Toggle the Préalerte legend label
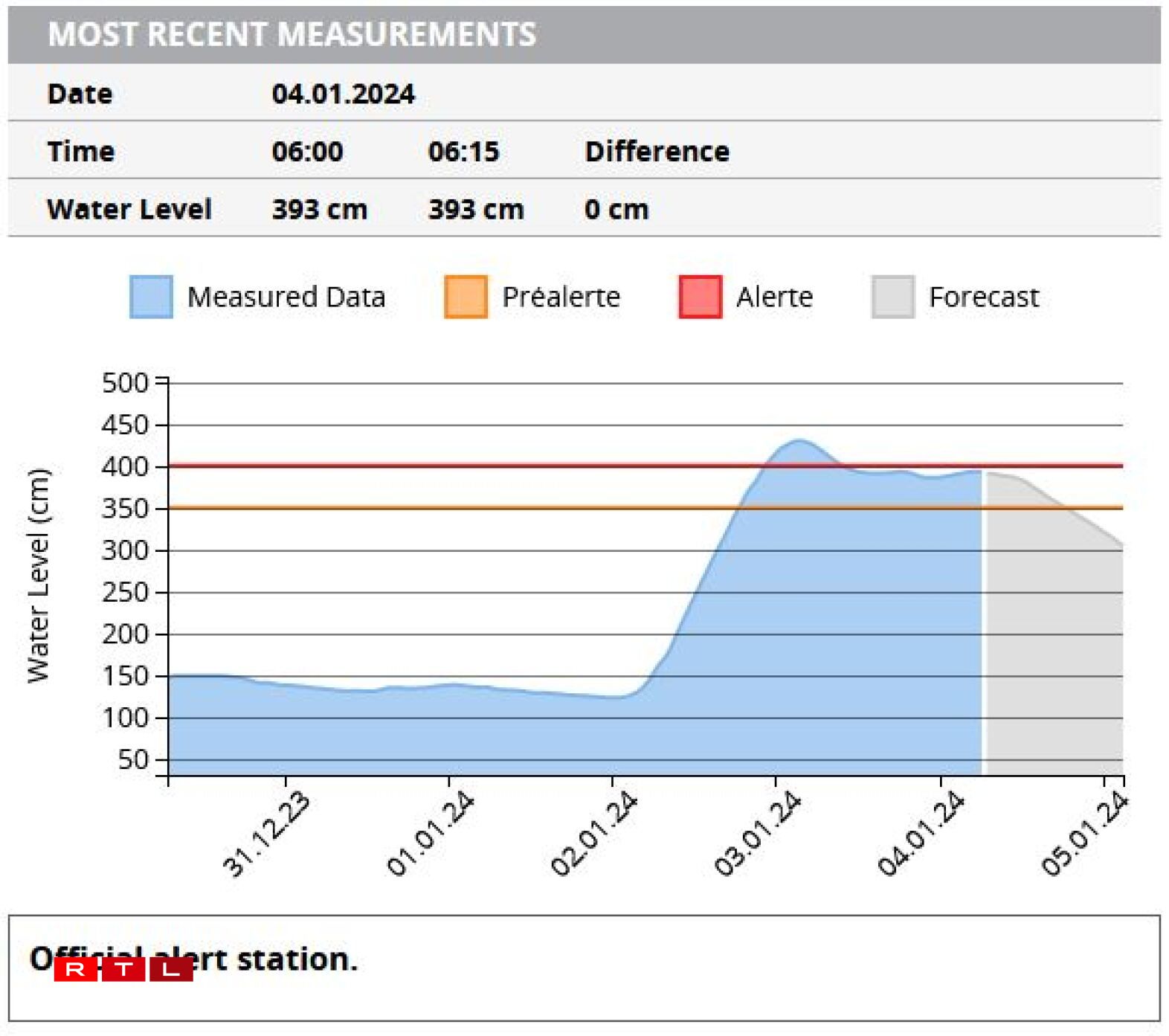 (x=561, y=297)
